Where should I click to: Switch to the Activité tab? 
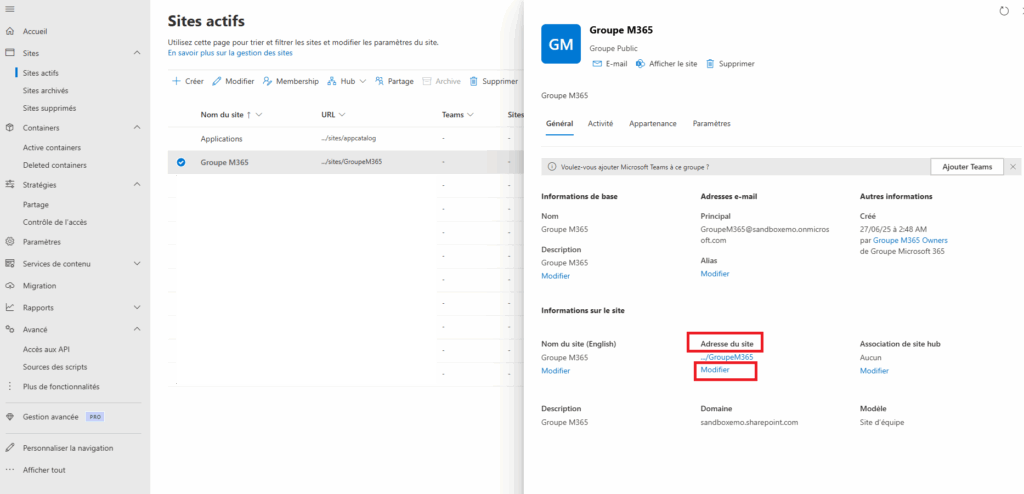coord(600,124)
